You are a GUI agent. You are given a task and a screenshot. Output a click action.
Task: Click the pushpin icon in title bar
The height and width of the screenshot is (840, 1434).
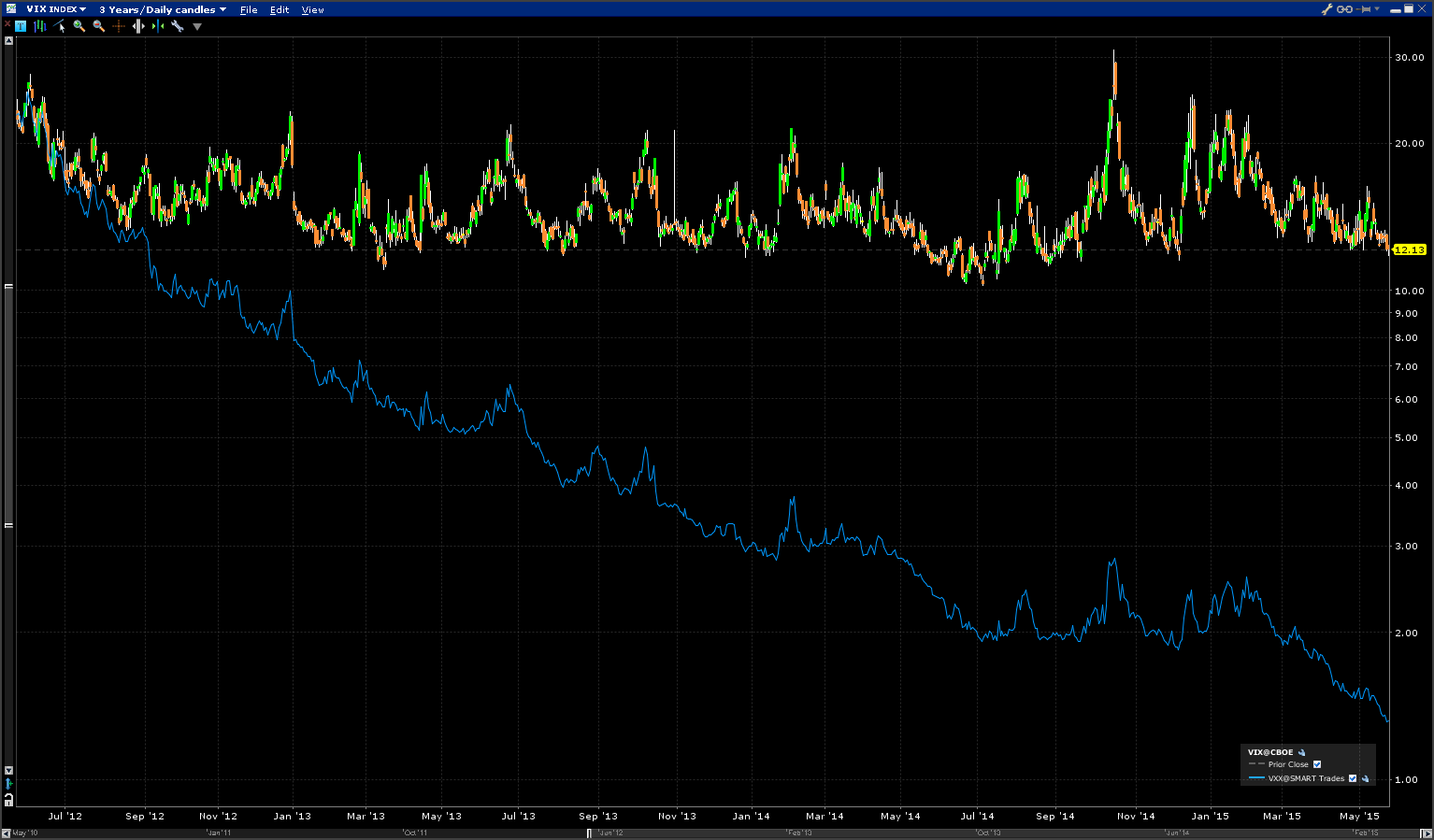(x=1365, y=9)
